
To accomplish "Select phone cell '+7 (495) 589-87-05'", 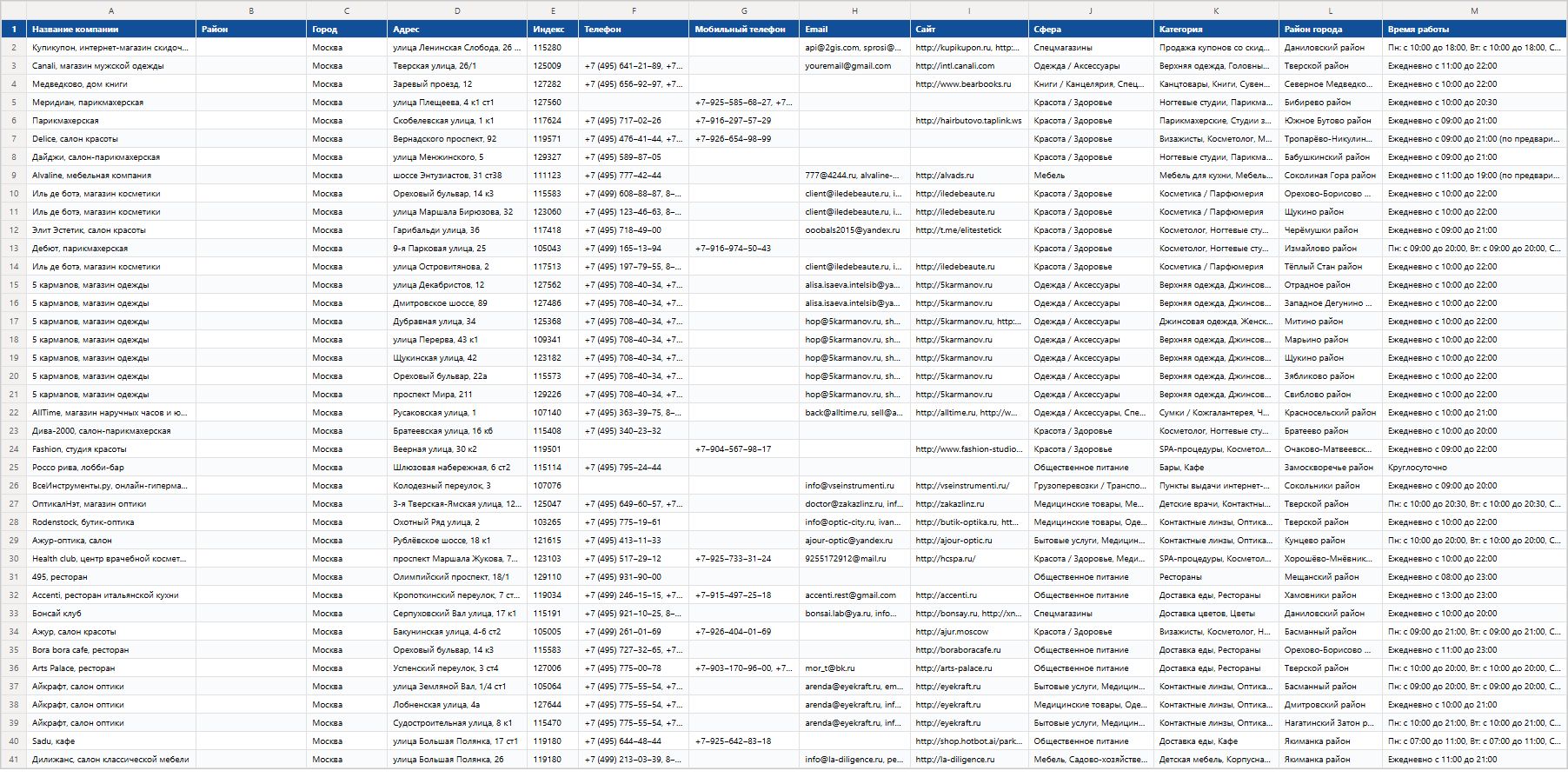I will pos(634,157).
